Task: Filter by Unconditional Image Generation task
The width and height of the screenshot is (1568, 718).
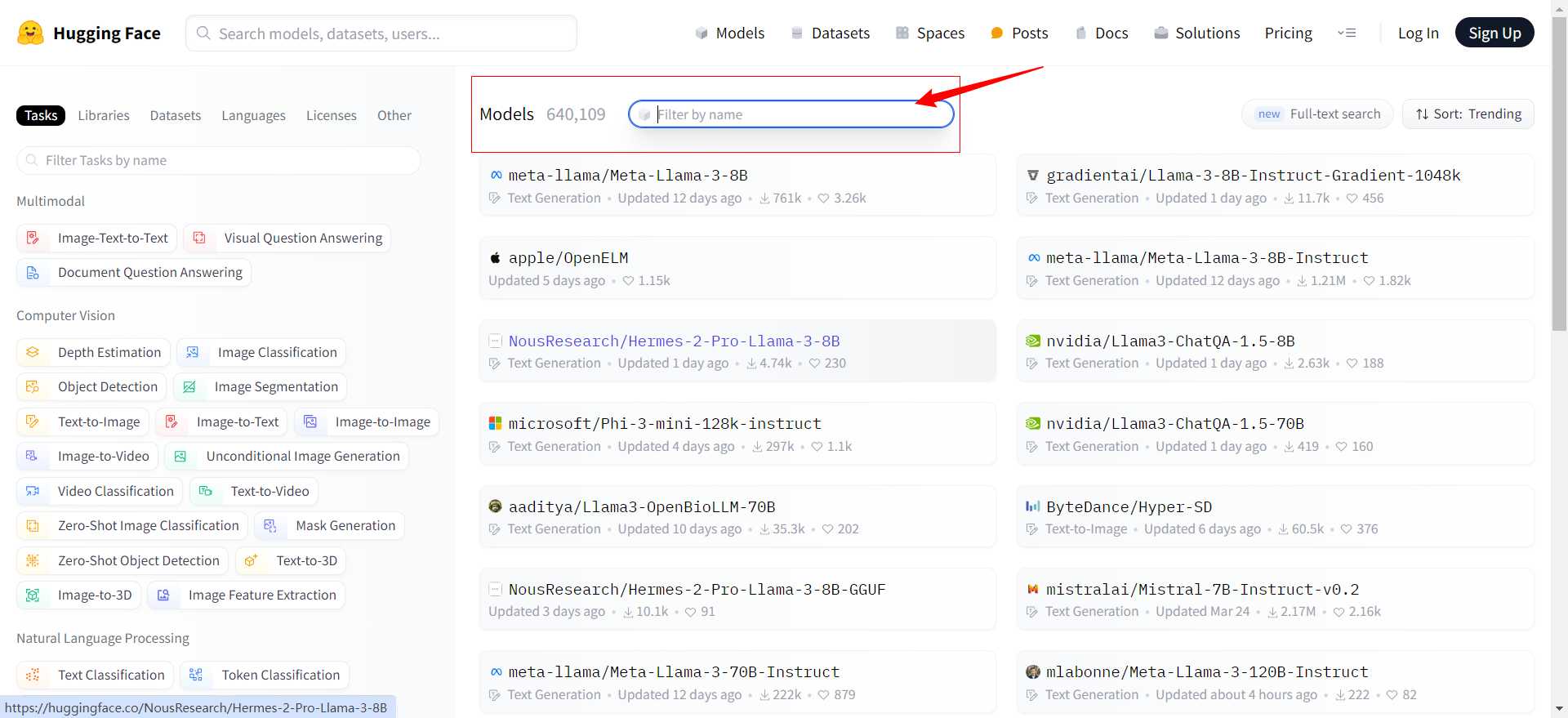Action: click(287, 456)
